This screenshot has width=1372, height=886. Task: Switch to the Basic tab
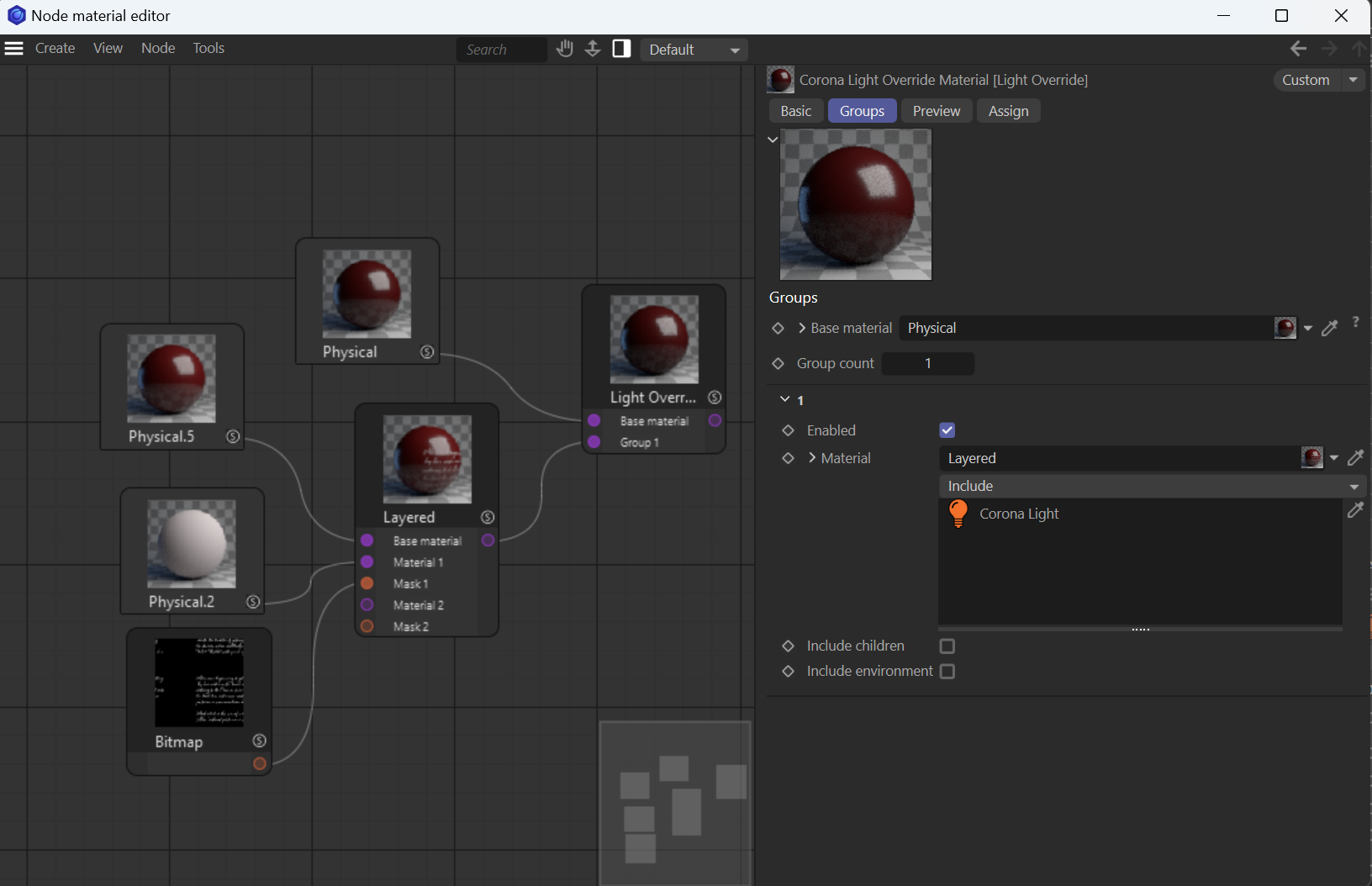click(x=796, y=111)
